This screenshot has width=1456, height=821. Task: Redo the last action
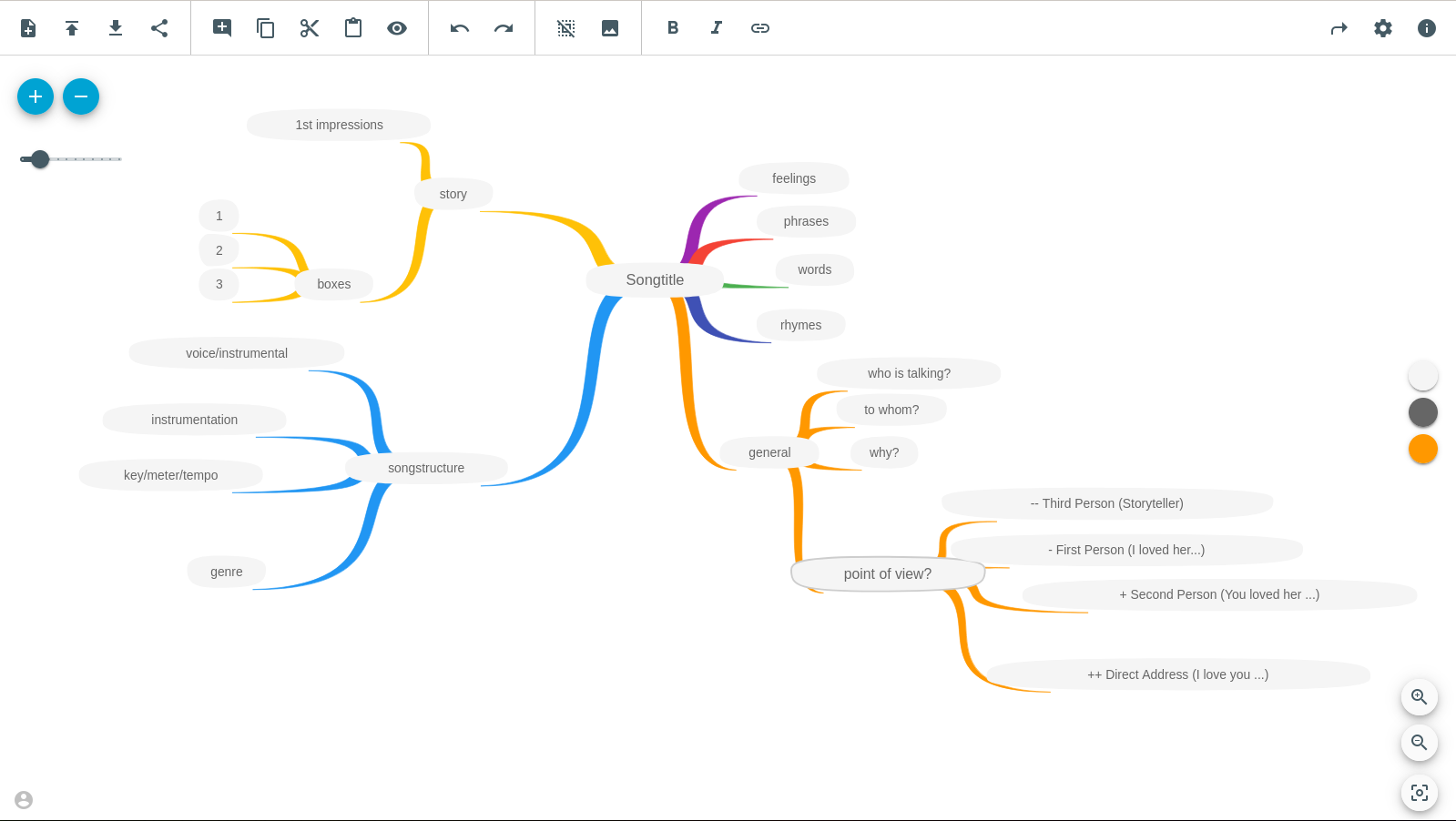pos(504,28)
